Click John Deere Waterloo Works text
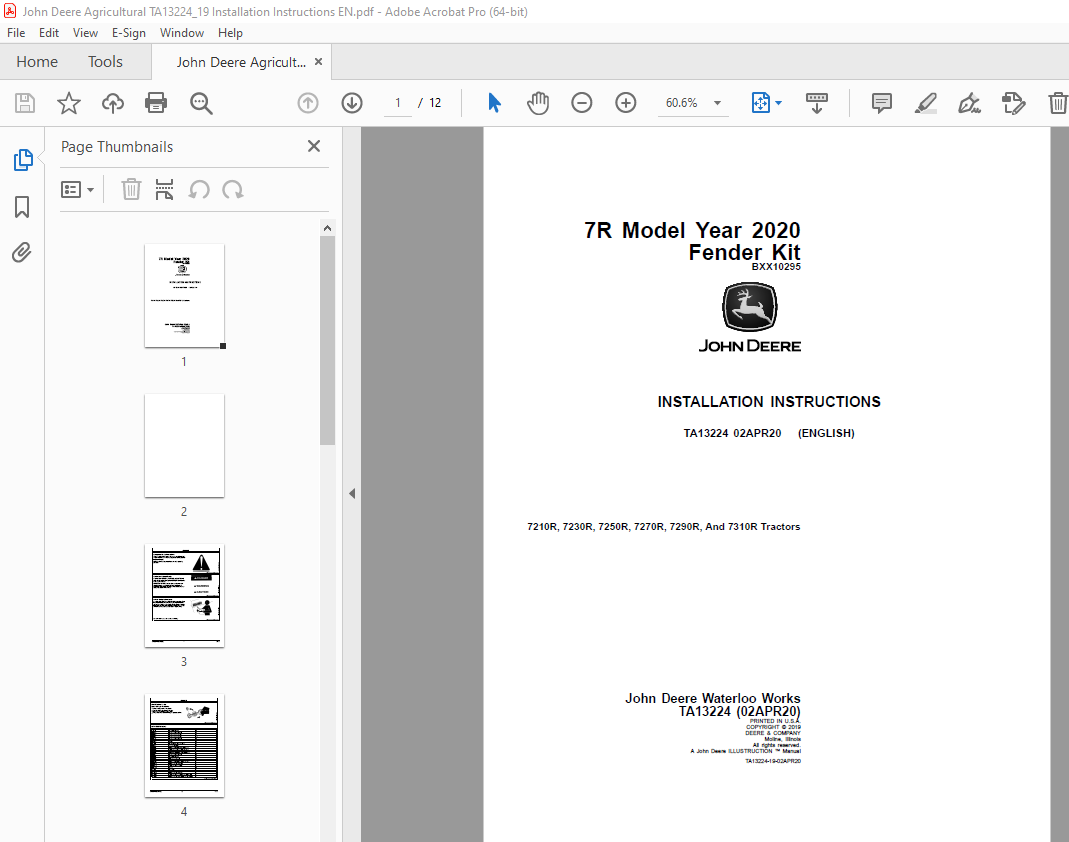This screenshot has height=842, width=1069. [x=712, y=698]
